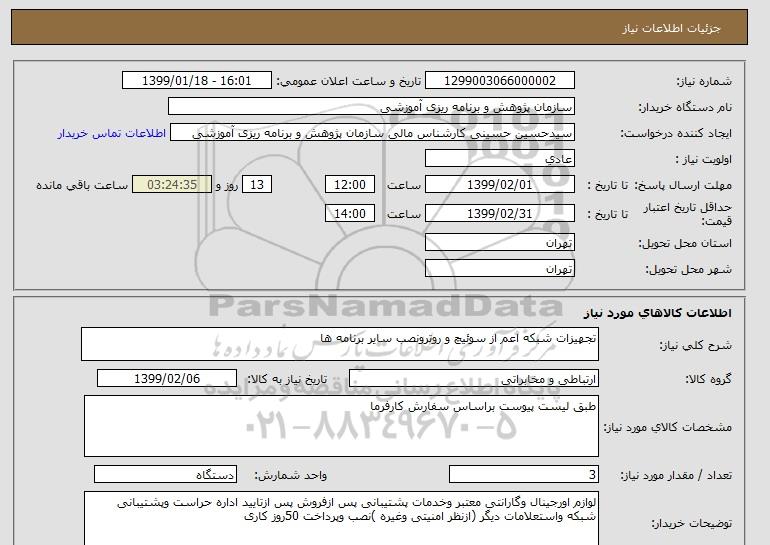
Task: Click the label حداقل تاریخ اعتبار قیمت
Action: click(x=688, y=214)
